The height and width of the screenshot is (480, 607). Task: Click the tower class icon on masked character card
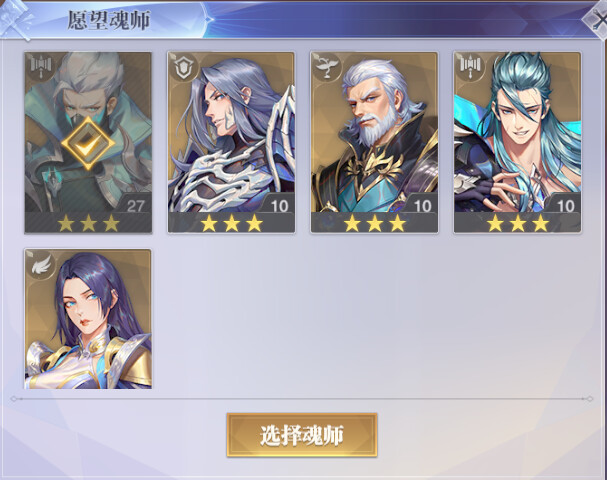(x=39, y=66)
